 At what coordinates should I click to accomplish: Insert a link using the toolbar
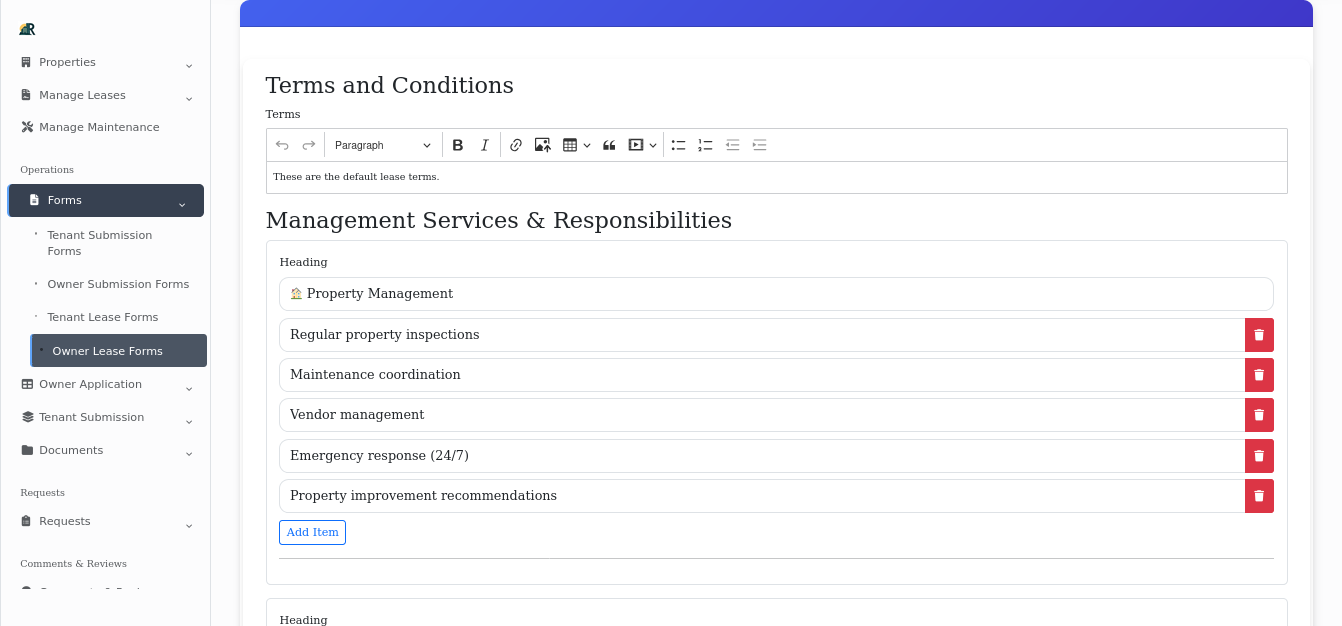click(515, 145)
